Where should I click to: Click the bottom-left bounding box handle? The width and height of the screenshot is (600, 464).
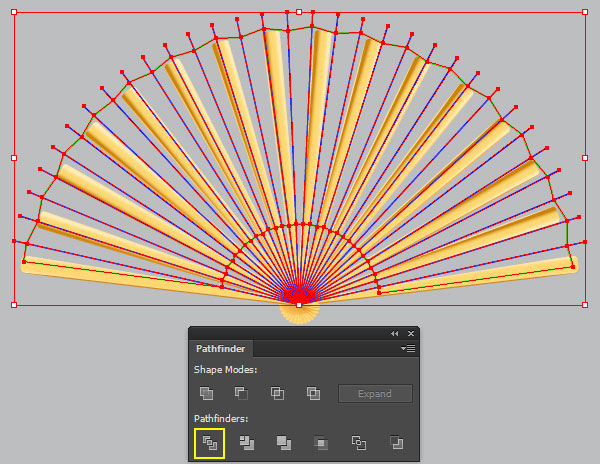pos(14,305)
